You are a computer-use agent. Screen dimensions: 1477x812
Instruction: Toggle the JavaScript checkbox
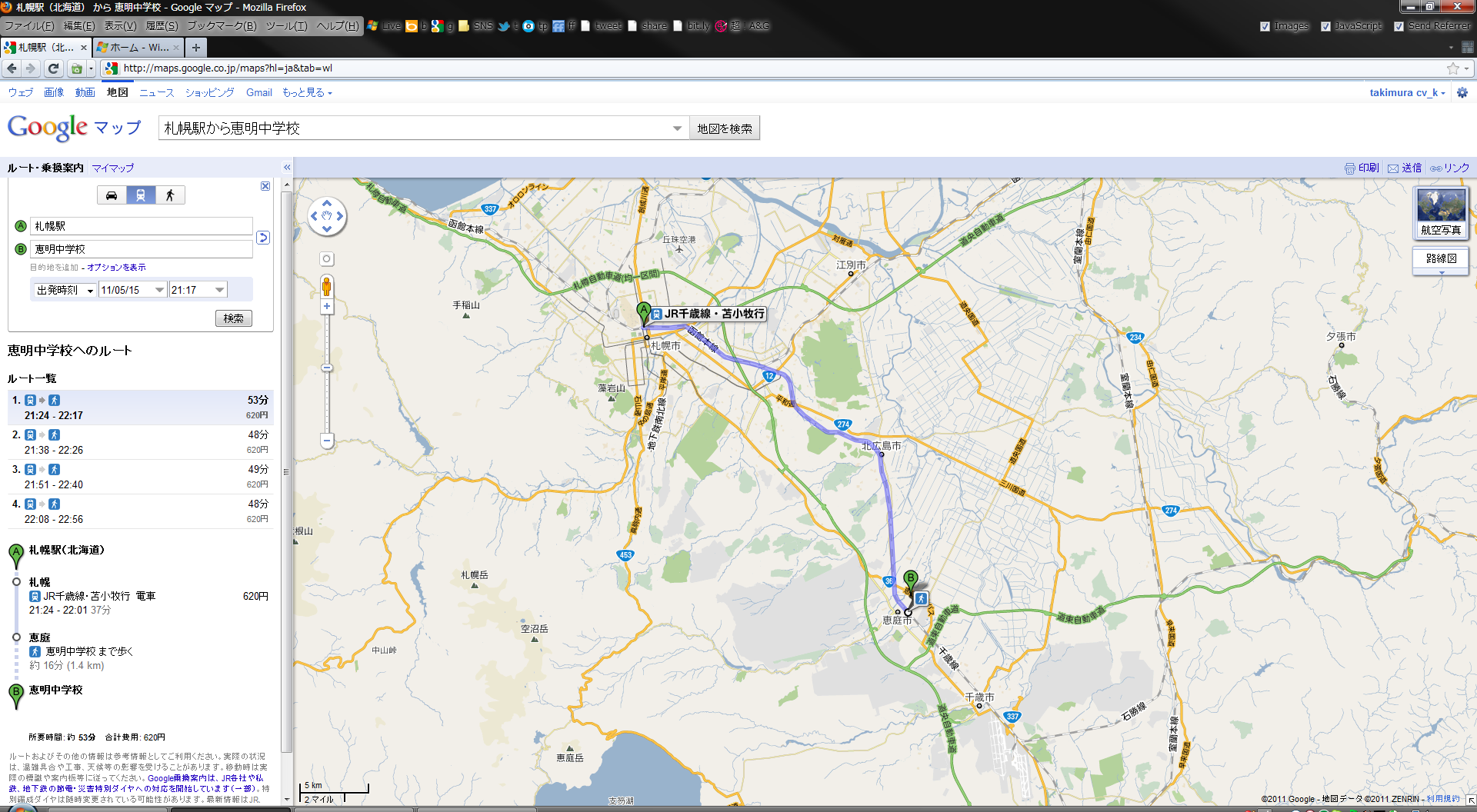(1325, 26)
